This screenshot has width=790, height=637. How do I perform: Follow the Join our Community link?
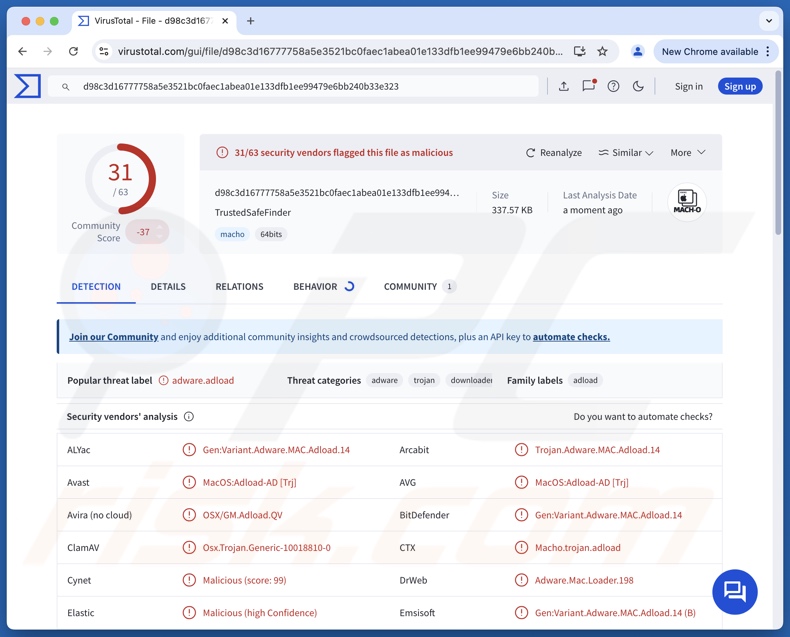113,337
